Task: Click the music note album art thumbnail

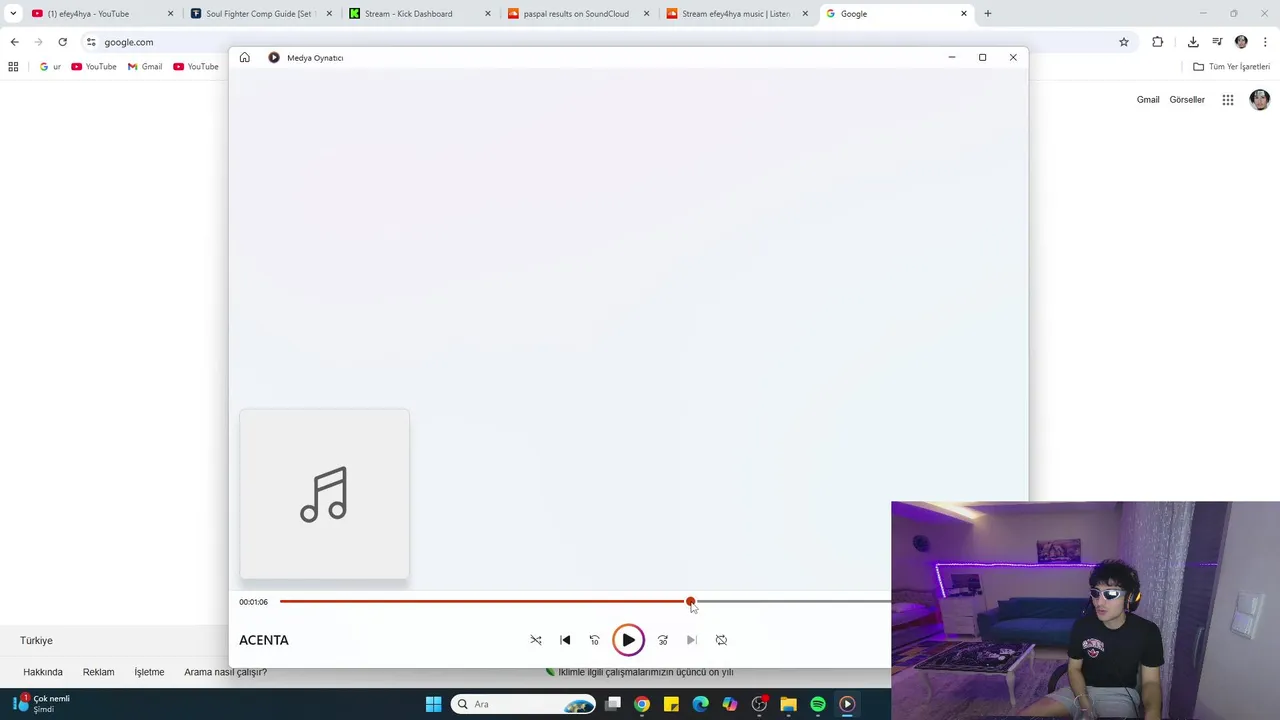Action: [x=324, y=494]
